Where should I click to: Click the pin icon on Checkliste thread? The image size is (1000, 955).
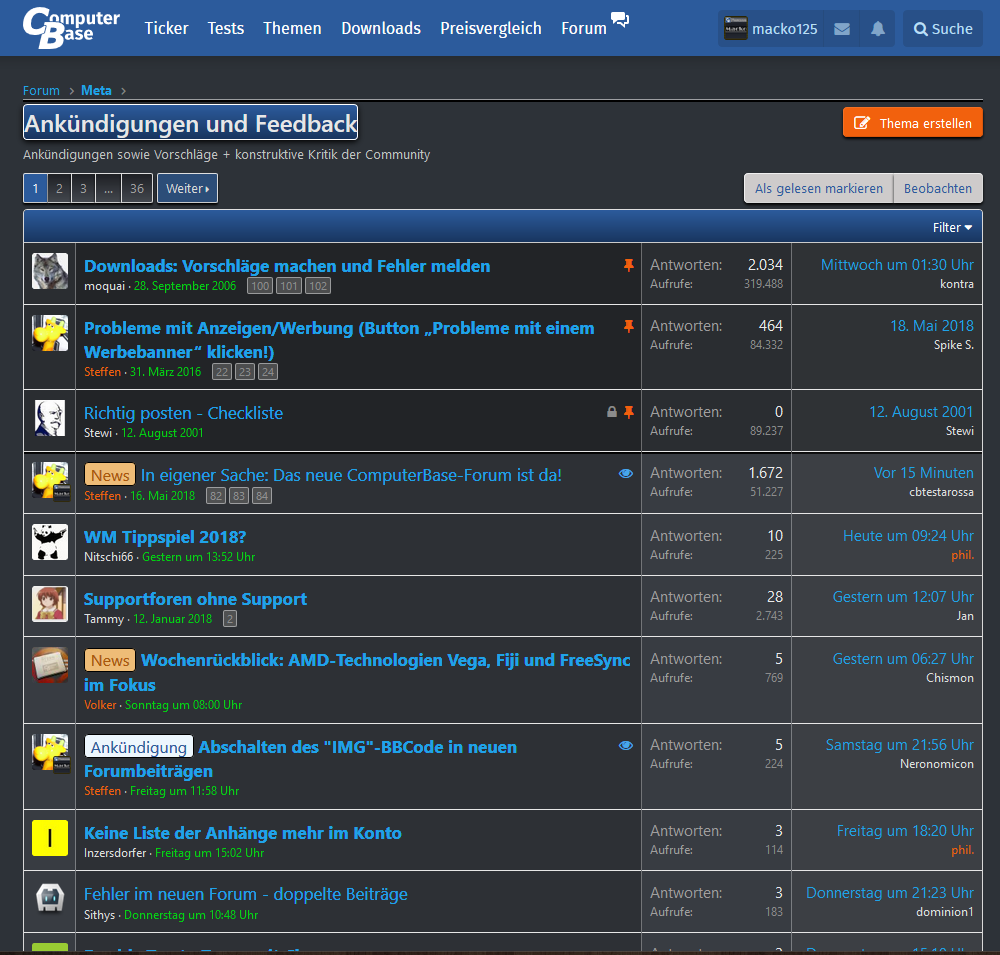coord(629,412)
